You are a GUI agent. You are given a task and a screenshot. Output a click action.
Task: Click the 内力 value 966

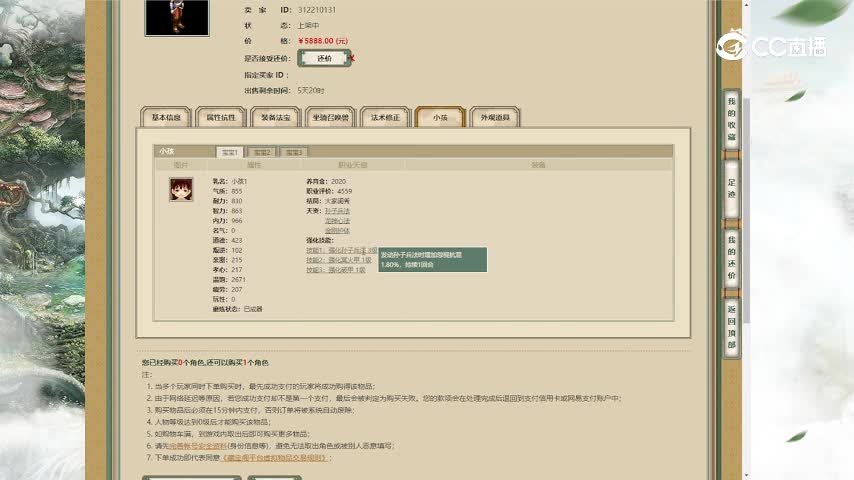pos(237,221)
